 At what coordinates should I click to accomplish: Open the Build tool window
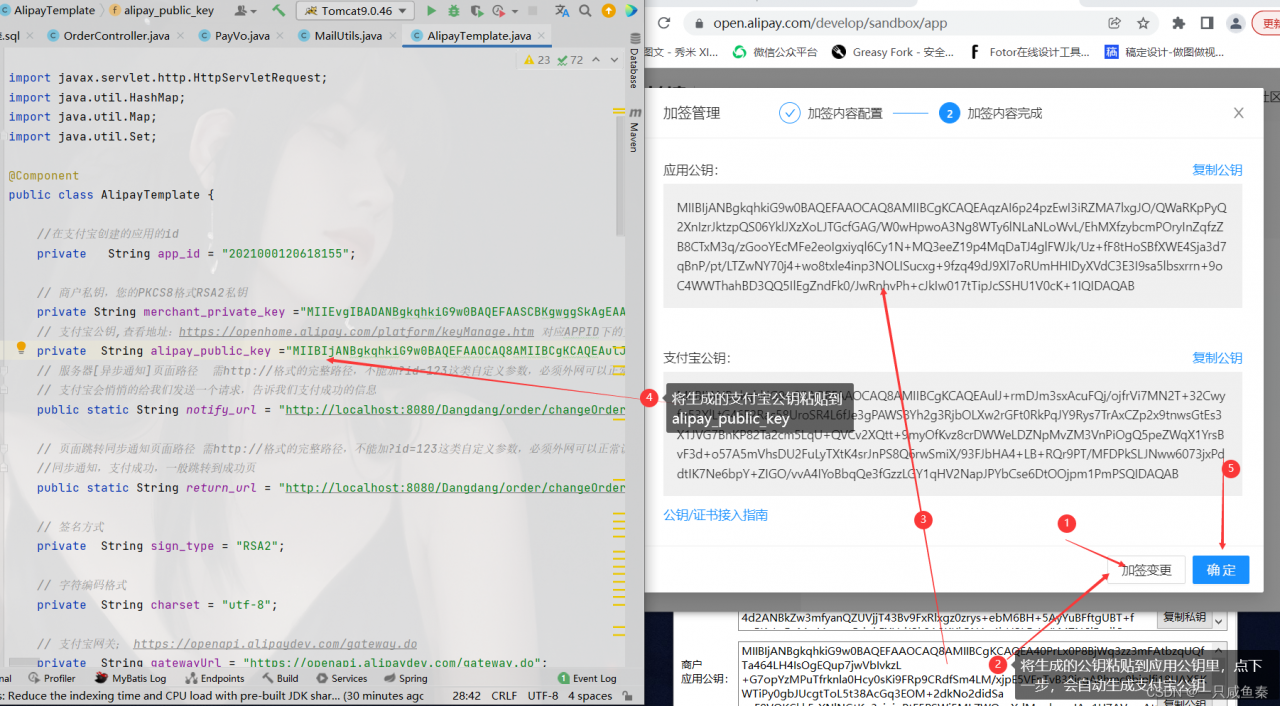click(x=279, y=678)
